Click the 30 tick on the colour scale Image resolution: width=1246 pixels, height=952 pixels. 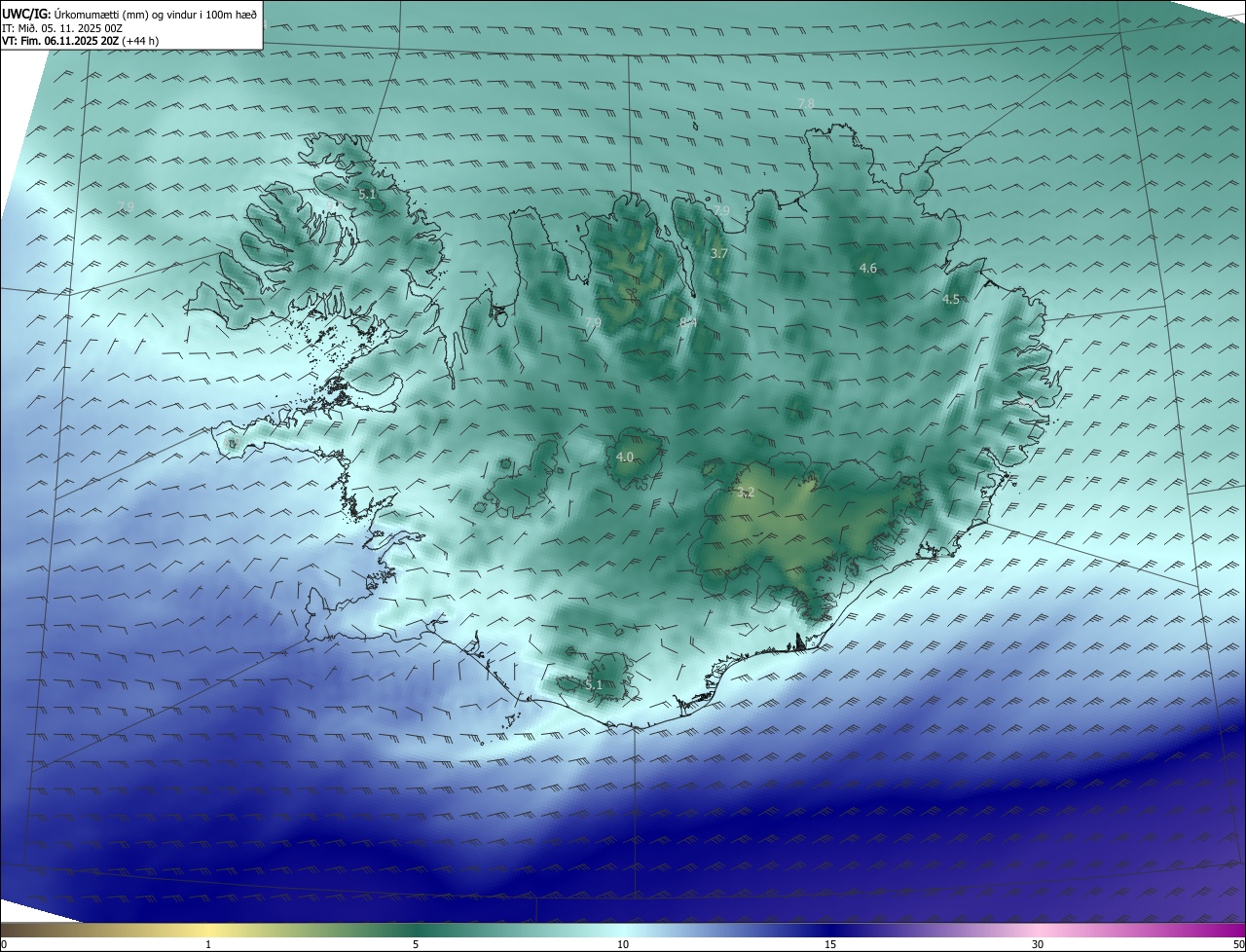point(1038,944)
